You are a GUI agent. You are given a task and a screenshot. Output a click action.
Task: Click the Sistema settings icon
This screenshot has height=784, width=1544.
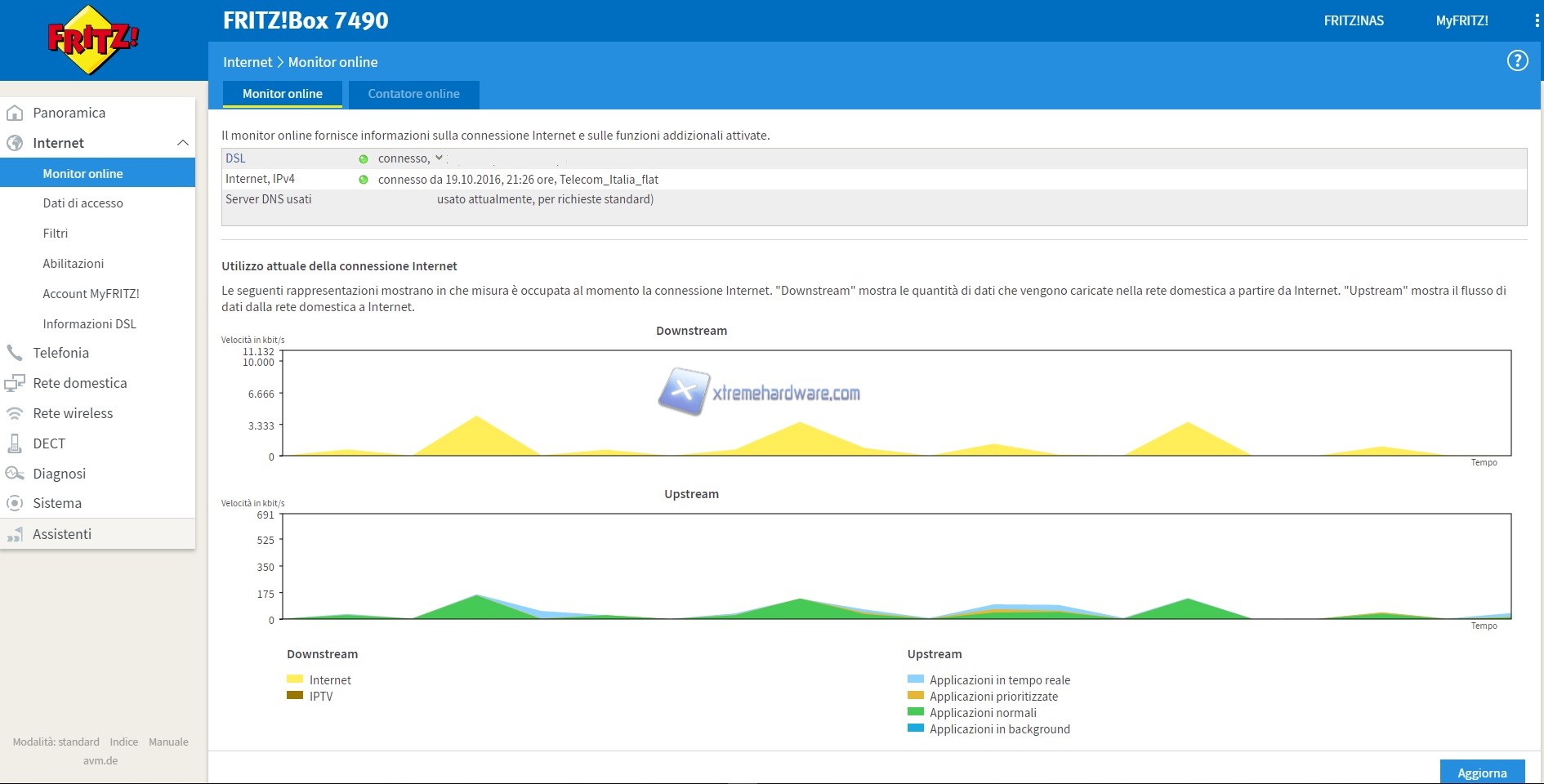[15, 503]
